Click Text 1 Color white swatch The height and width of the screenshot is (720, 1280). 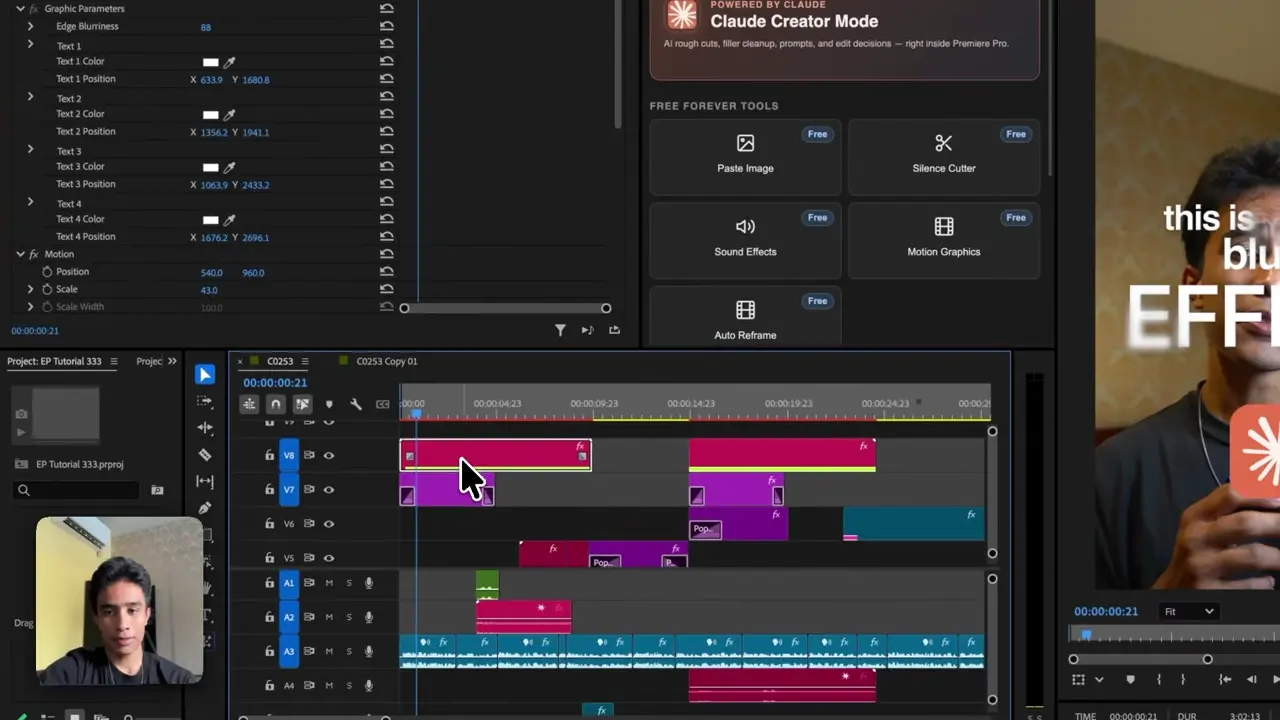coord(210,62)
